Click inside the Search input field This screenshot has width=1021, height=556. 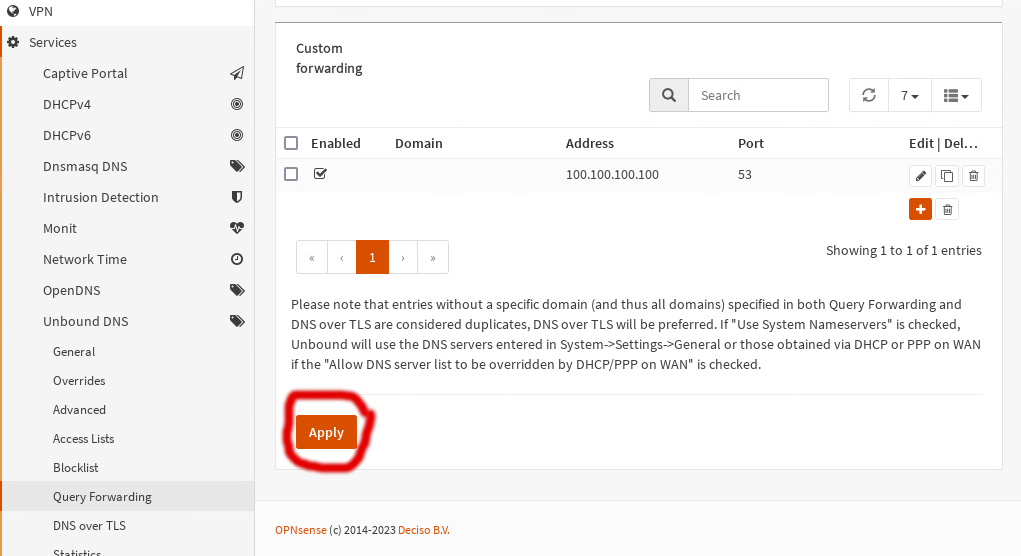click(x=758, y=95)
